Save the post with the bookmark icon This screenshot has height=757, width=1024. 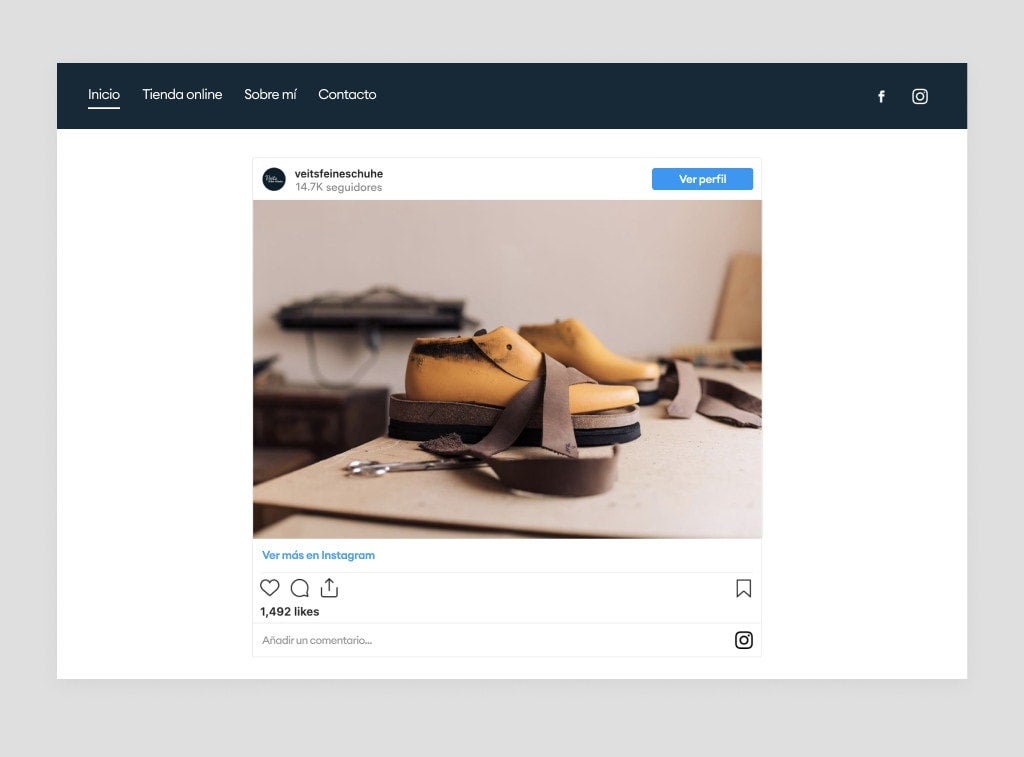(x=743, y=588)
